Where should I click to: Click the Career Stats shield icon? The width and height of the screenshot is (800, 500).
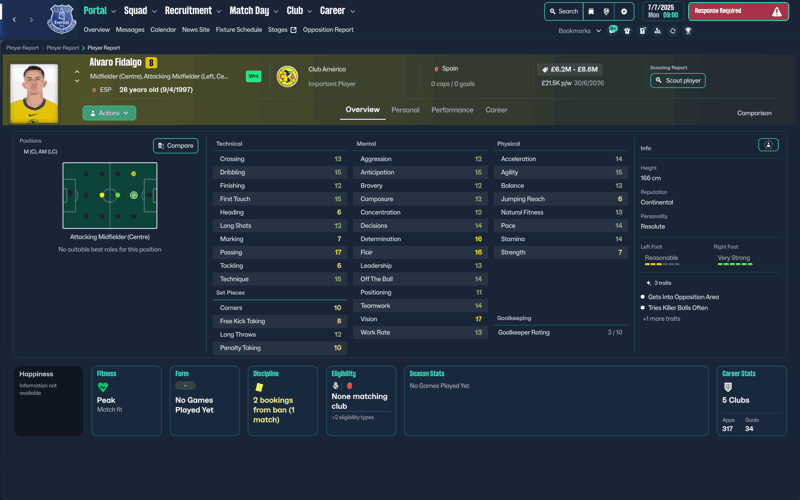tap(728, 387)
